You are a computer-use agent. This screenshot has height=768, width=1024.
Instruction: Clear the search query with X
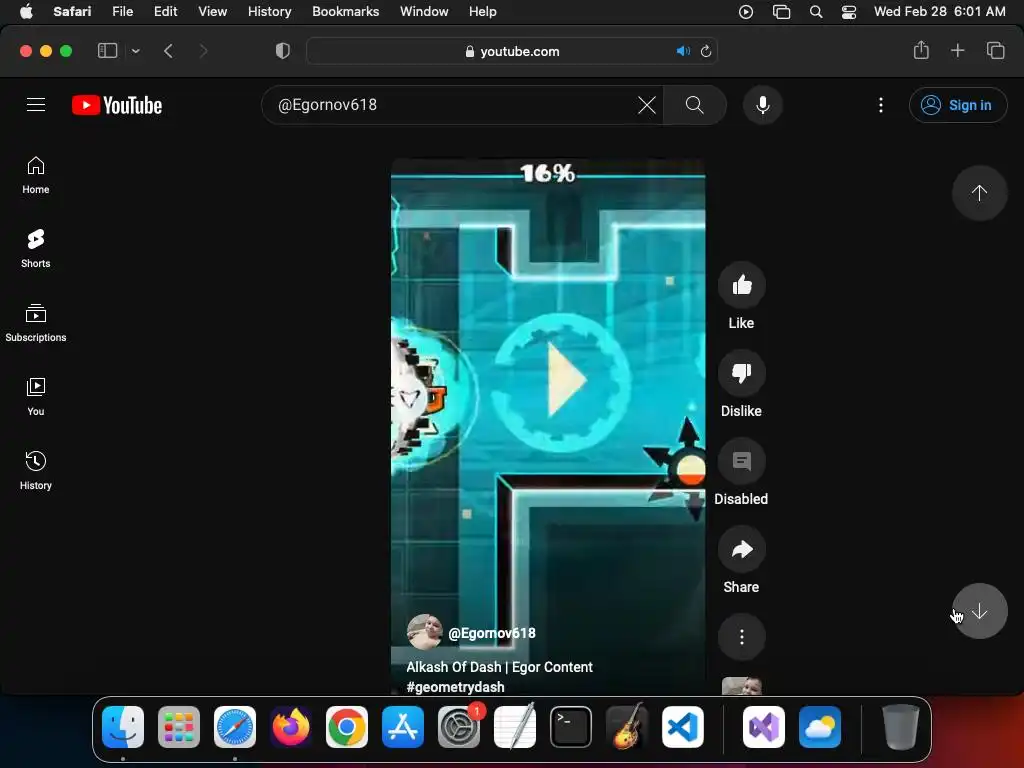647,104
